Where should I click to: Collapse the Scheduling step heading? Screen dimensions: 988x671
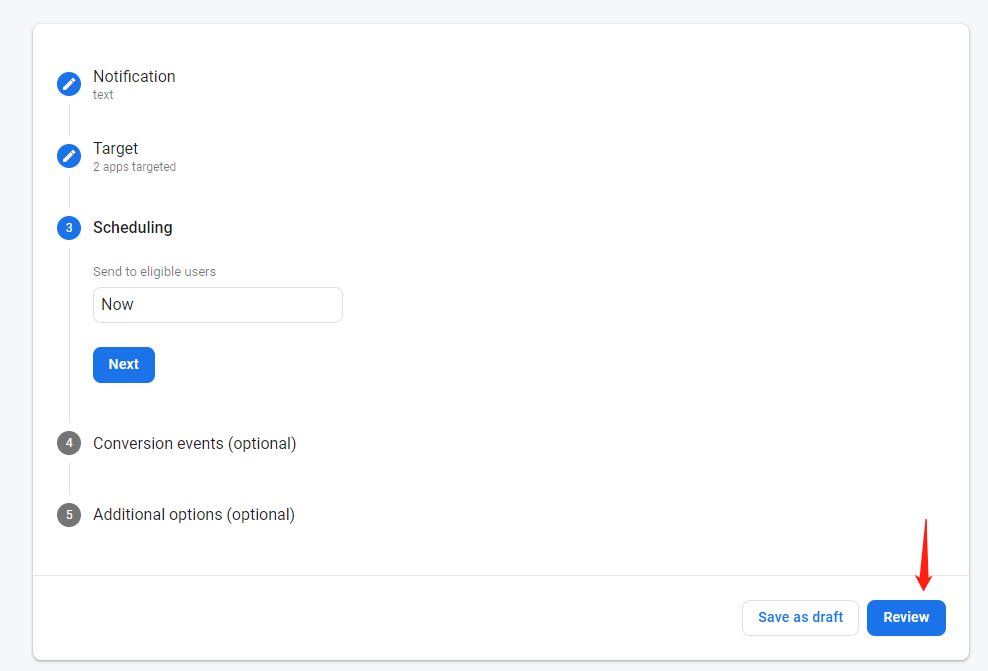133,228
